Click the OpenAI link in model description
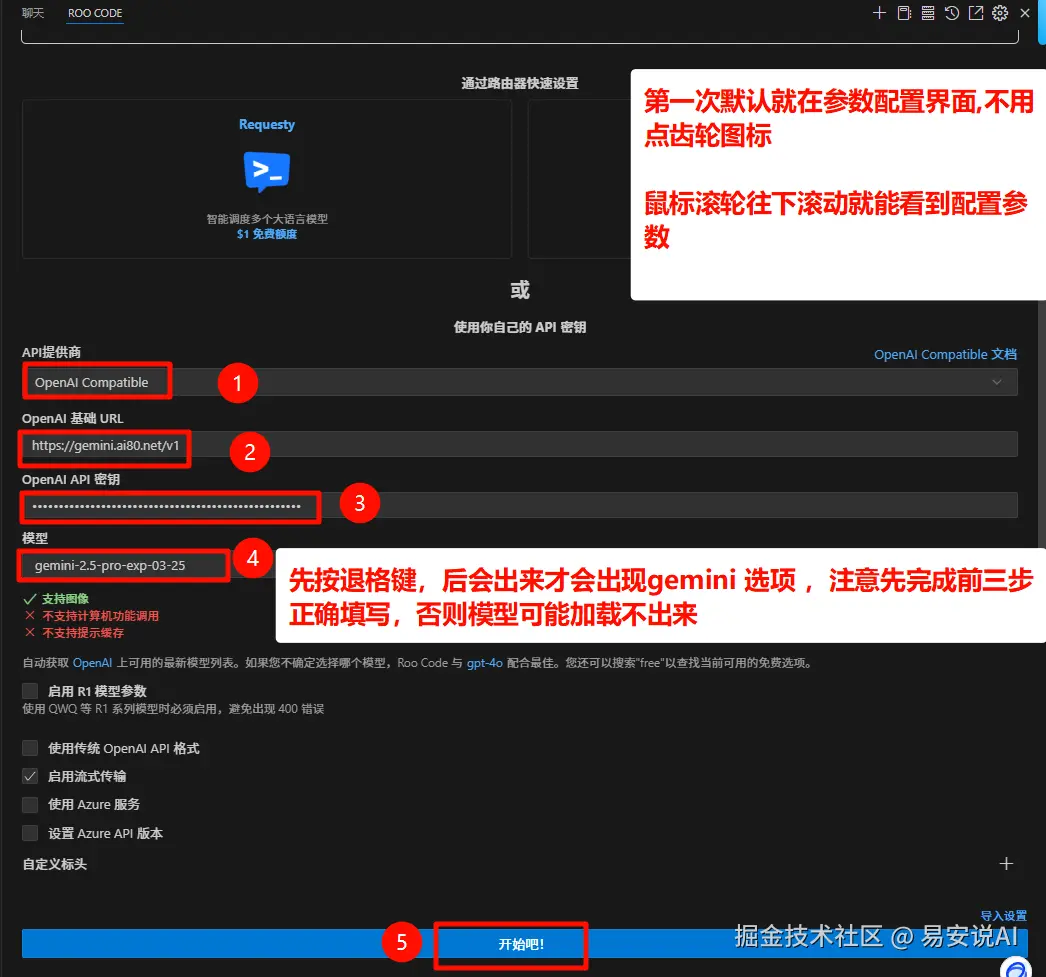Viewport: 1046px width, 977px height. 92,663
